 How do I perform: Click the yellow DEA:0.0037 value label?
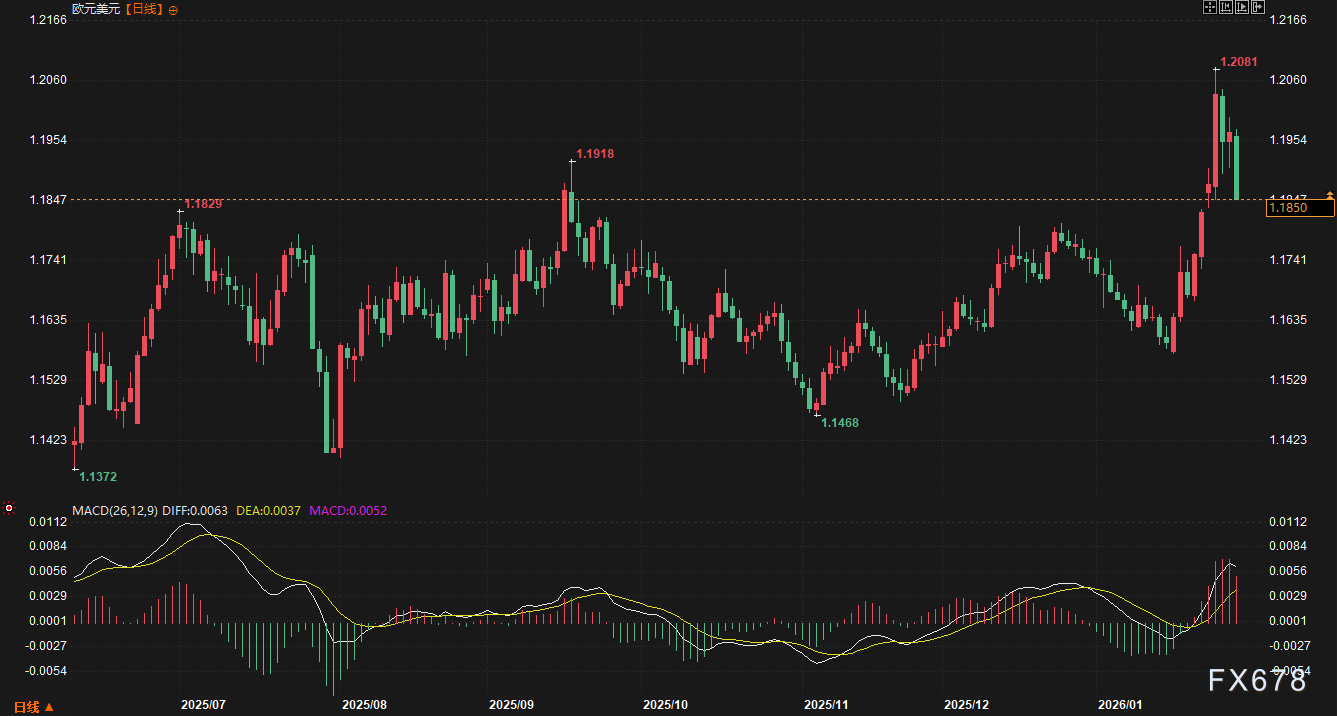tap(269, 510)
